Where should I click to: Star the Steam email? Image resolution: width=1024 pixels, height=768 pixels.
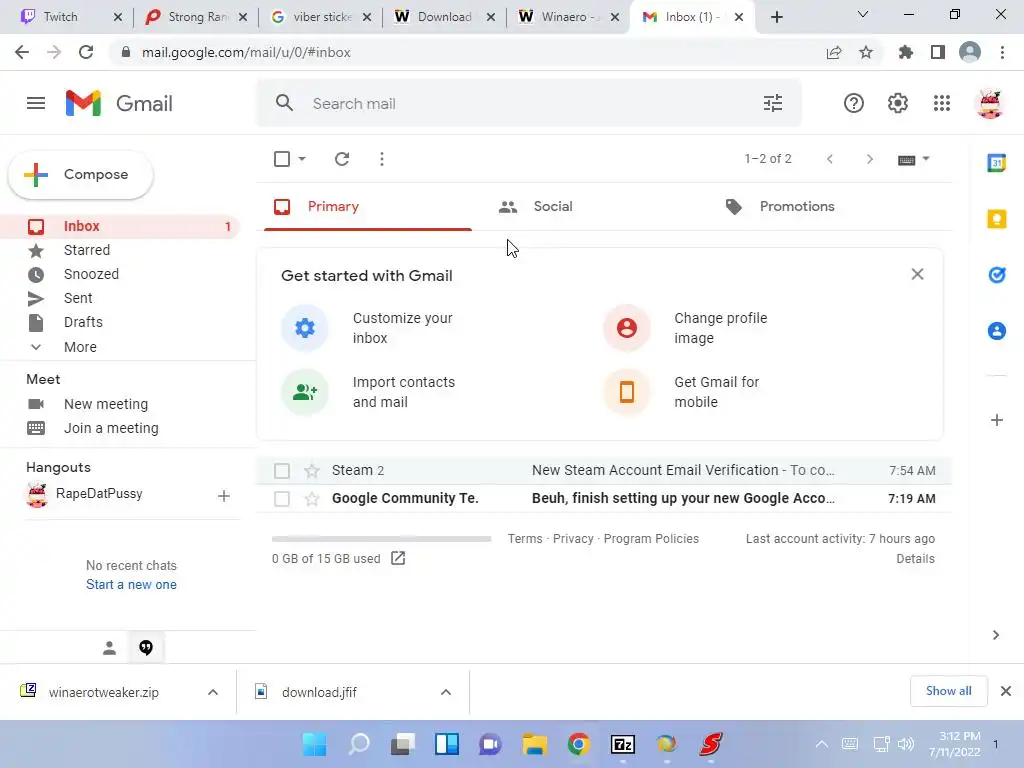point(312,471)
